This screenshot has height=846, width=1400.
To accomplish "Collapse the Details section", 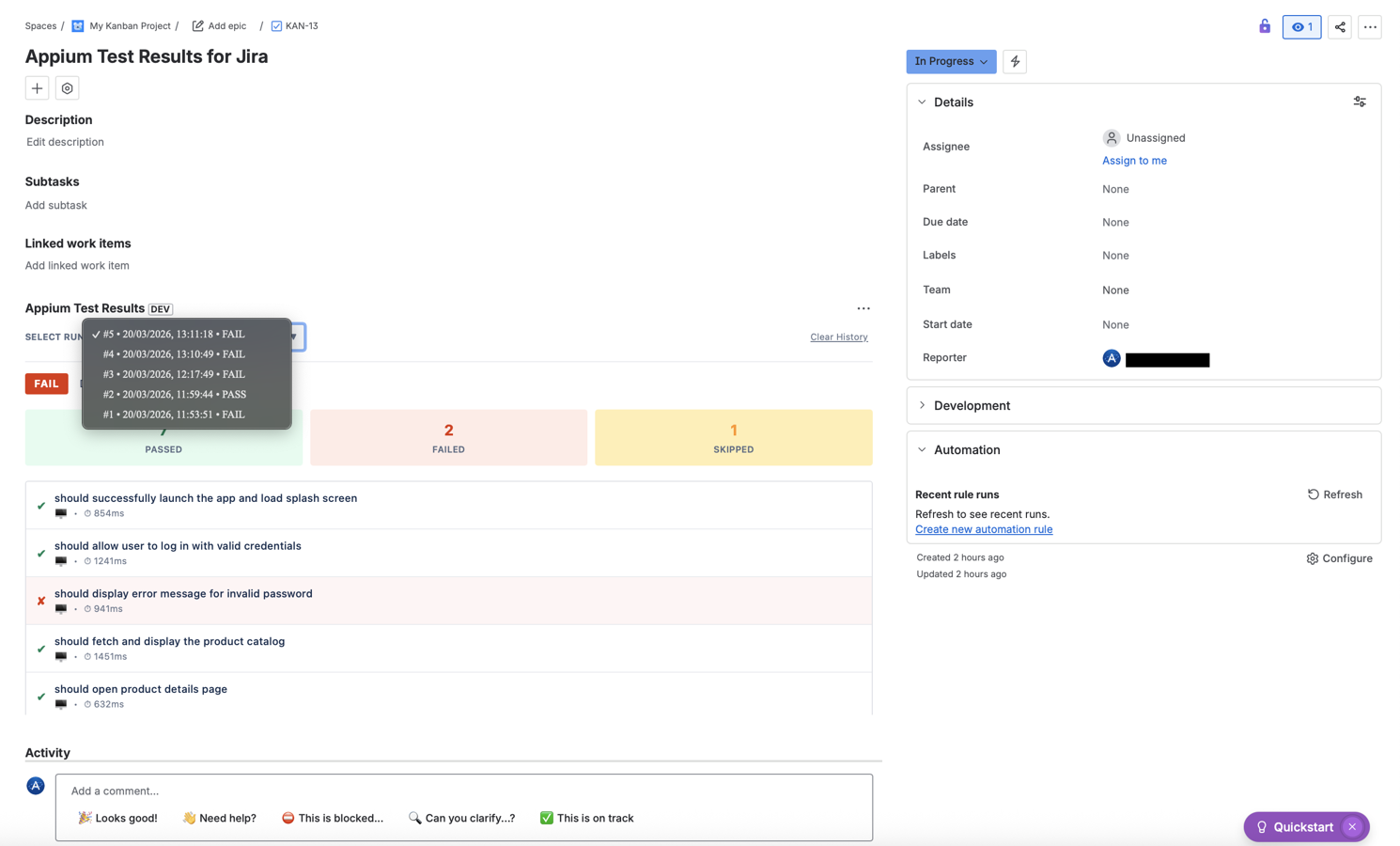I will point(922,102).
